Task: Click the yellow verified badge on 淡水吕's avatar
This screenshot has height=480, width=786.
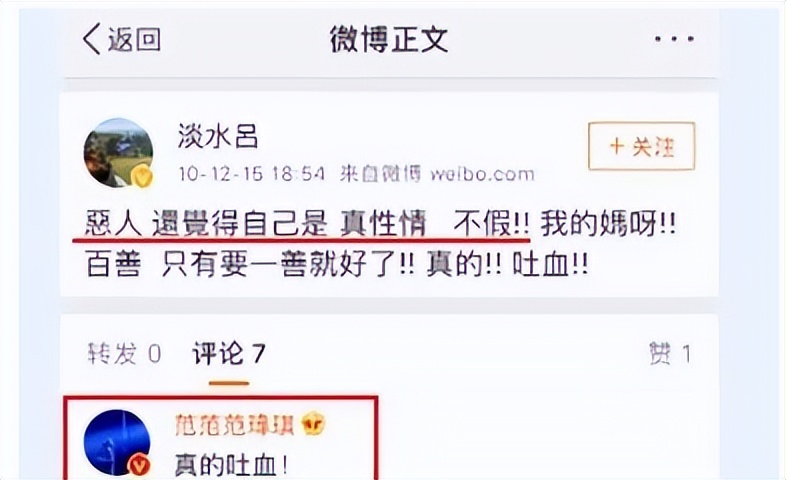Action: tap(143, 176)
